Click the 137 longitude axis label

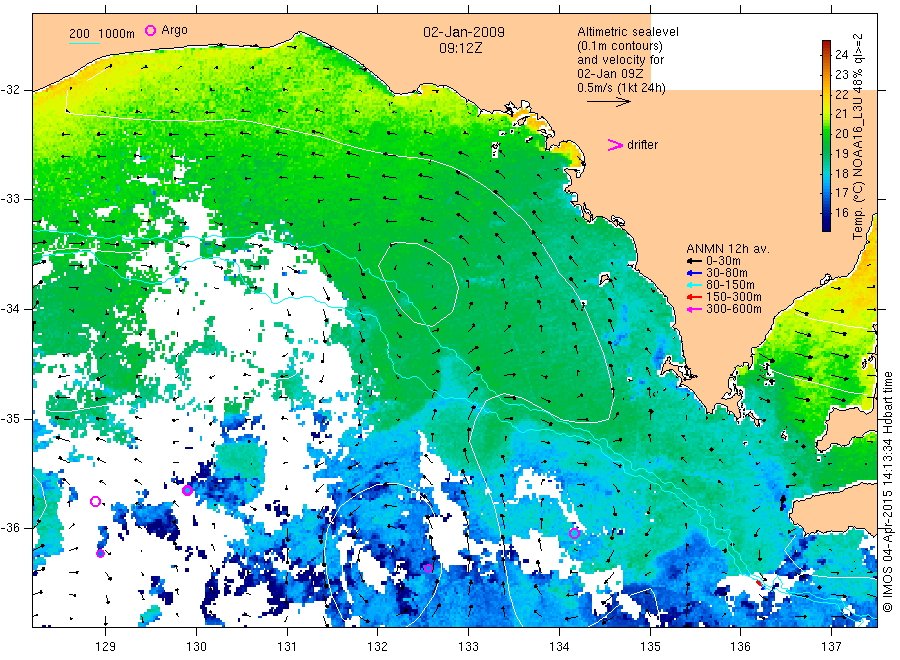click(x=831, y=647)
